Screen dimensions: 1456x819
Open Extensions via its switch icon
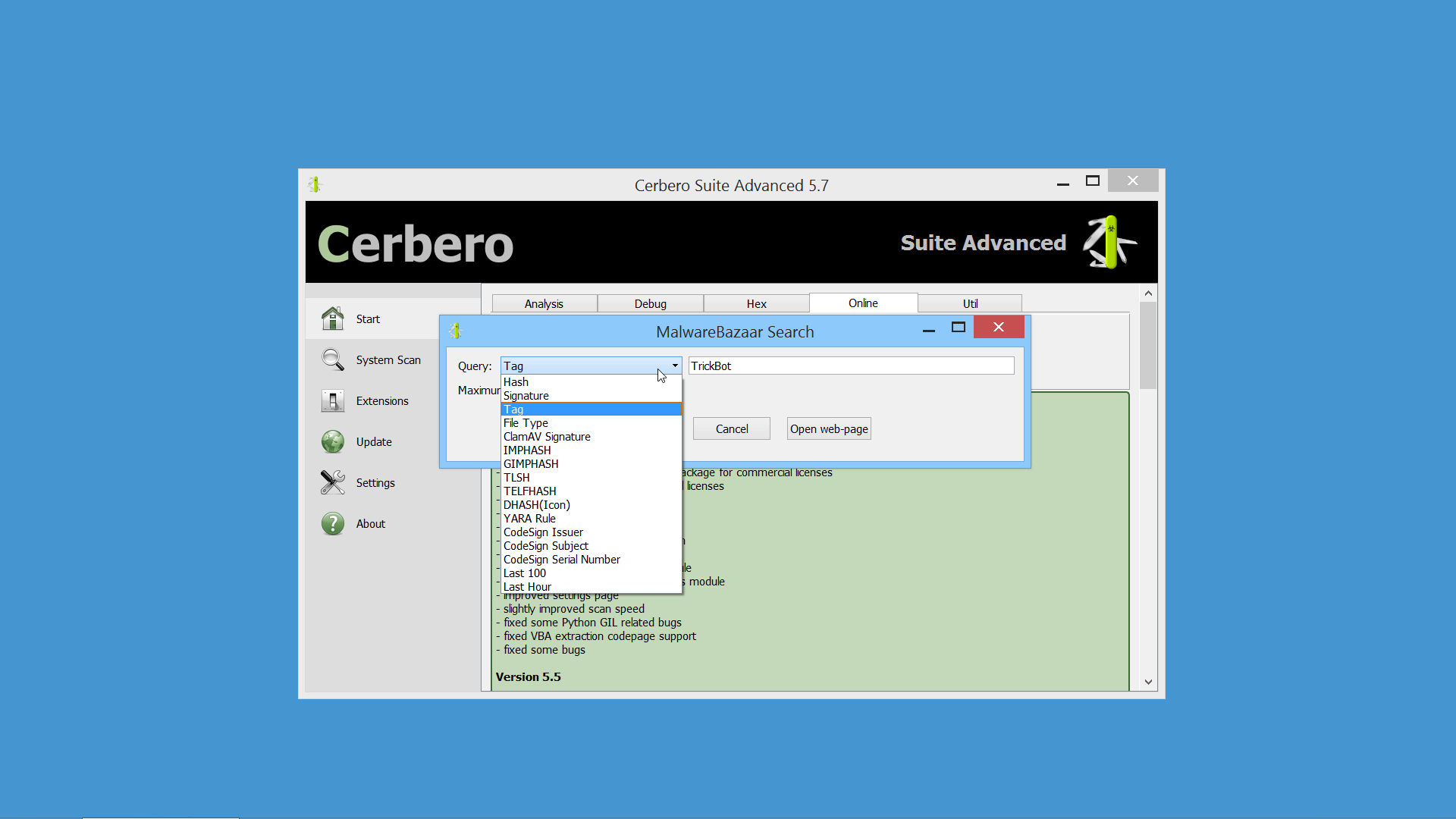(332, 400)
